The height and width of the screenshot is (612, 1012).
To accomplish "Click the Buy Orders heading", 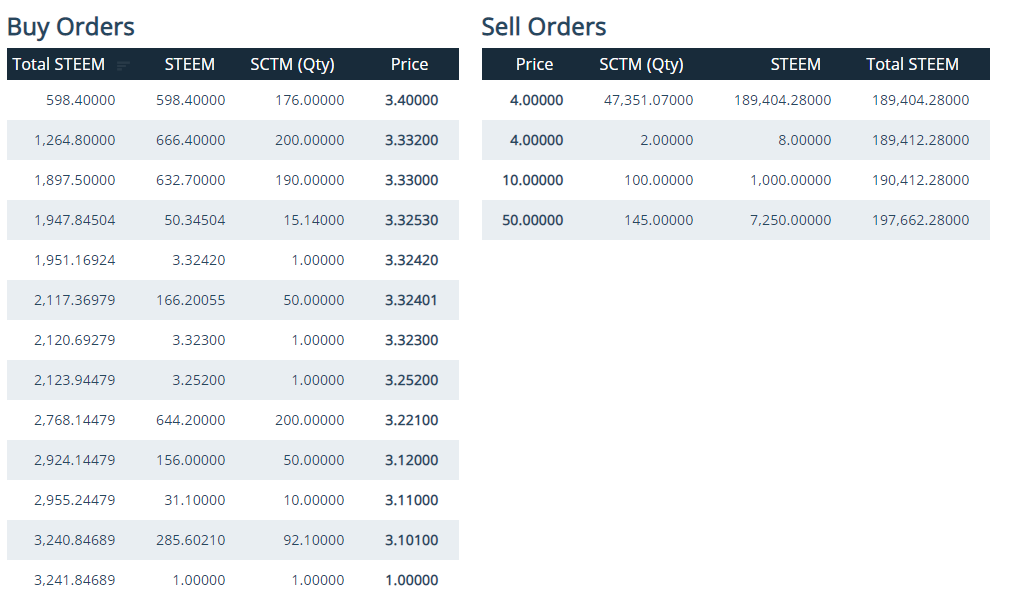I will pos(71,27).
